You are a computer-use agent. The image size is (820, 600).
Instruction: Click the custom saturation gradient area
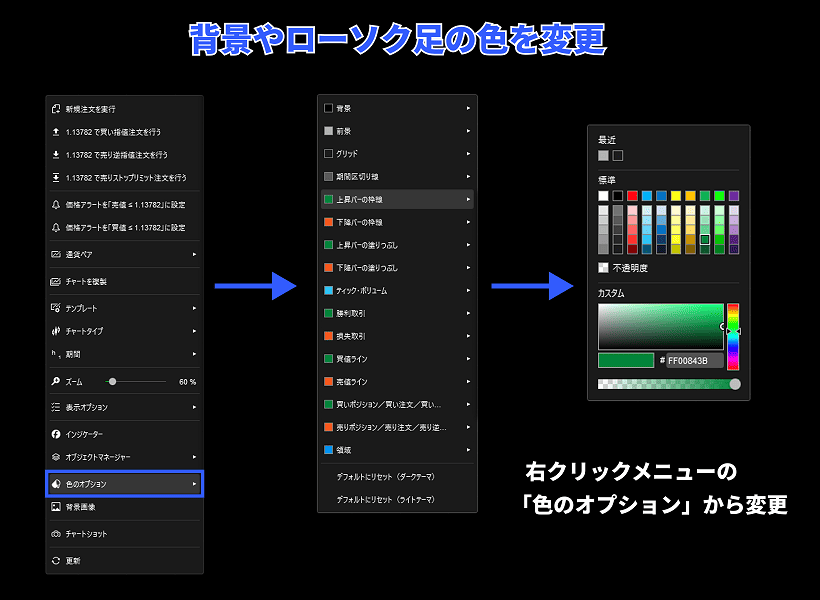661,326
